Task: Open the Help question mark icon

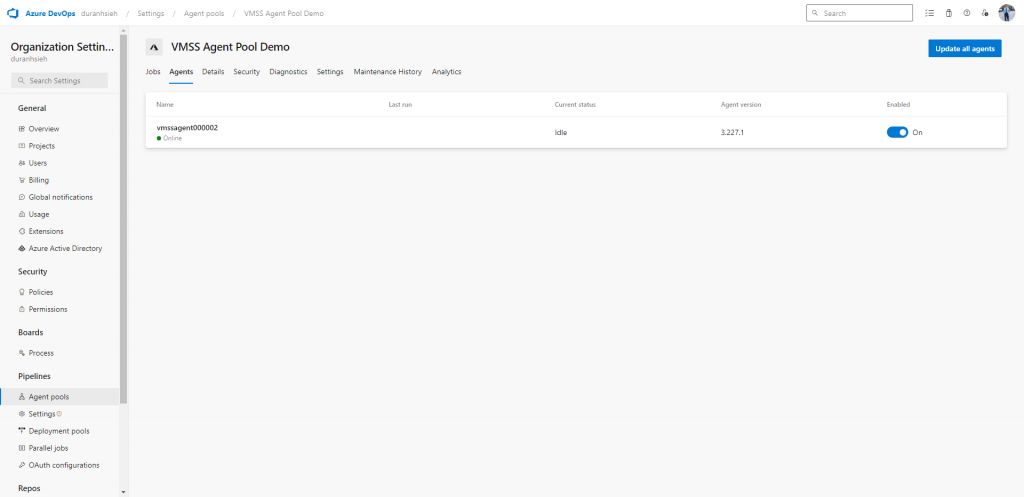Action: (967, 13)
